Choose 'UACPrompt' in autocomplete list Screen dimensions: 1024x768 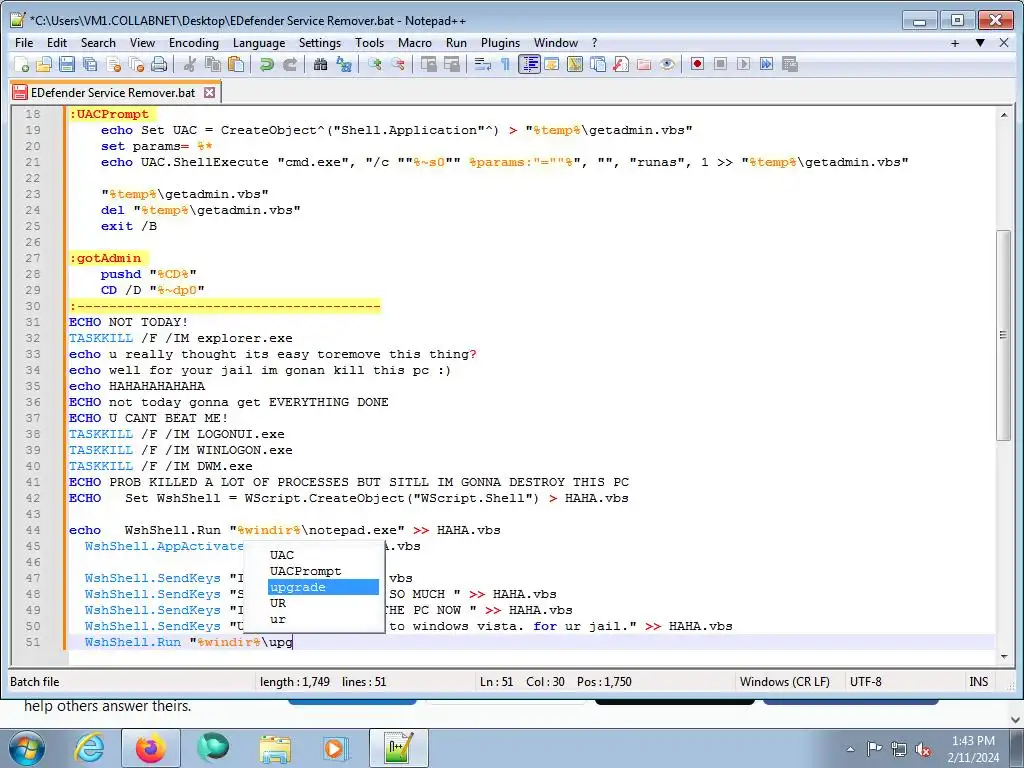click(323, 571)
